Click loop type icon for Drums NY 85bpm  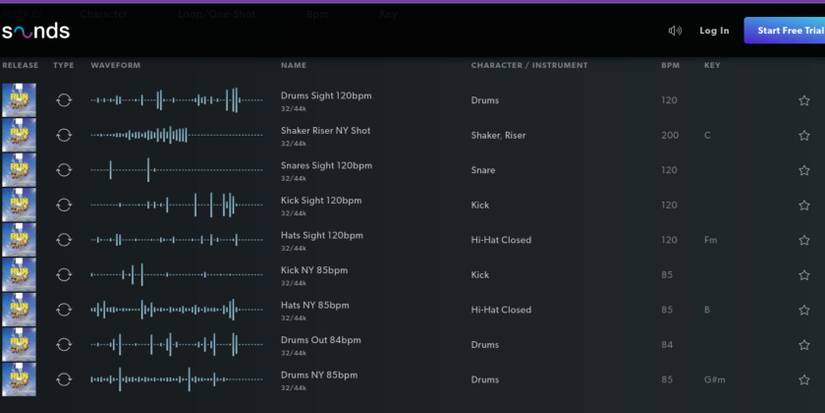64,379
